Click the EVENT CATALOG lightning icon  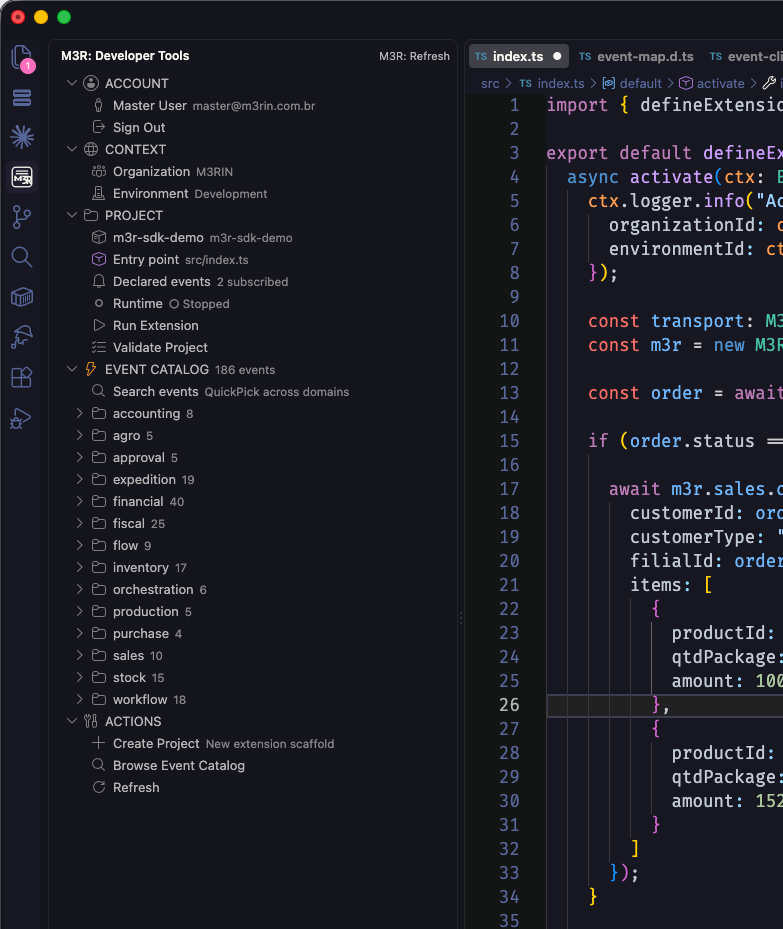click(91, 369)
